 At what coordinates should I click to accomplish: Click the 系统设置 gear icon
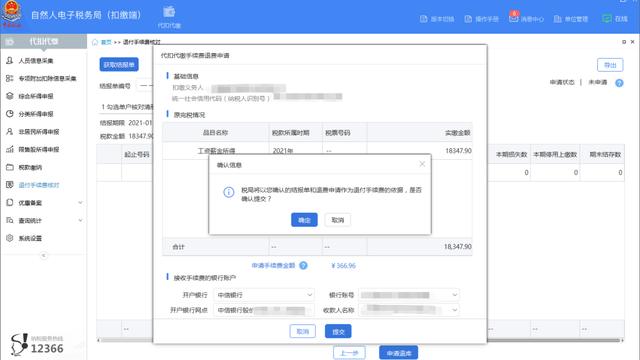tap(9, 238)
